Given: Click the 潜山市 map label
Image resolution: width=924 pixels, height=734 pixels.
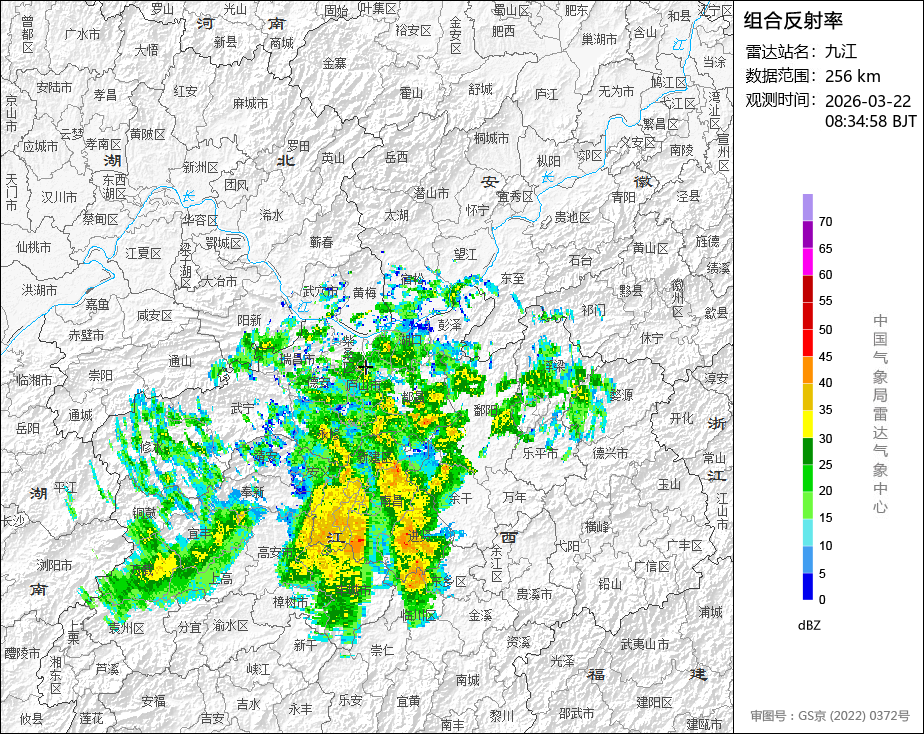Looking at the screenshot, I should coord(431,193).
